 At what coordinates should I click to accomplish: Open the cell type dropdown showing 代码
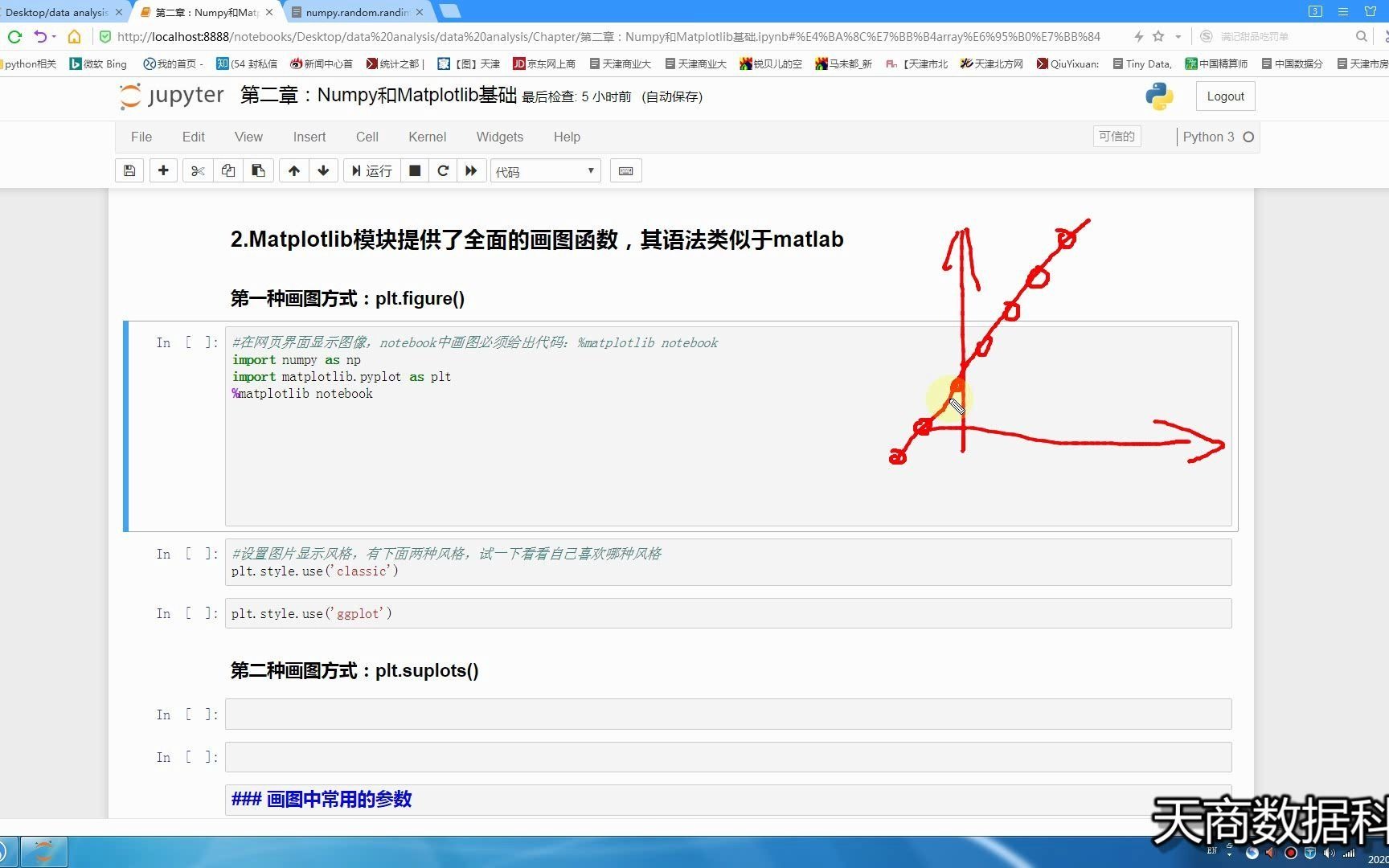click(x=545, y=170)
